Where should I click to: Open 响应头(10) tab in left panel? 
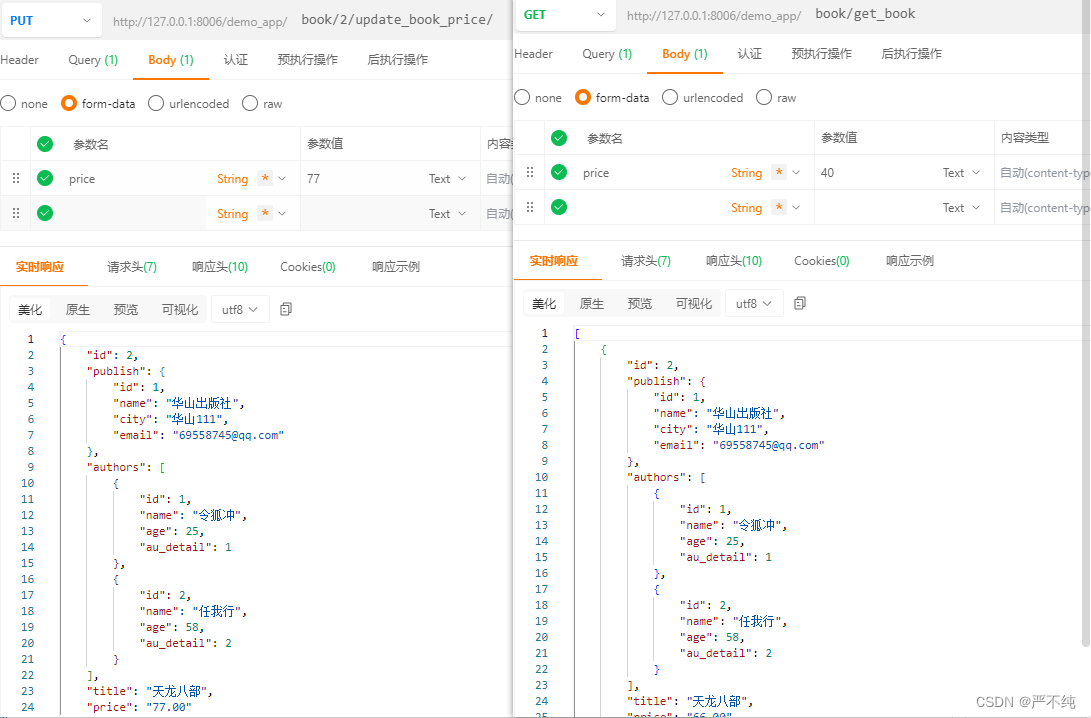220,267
